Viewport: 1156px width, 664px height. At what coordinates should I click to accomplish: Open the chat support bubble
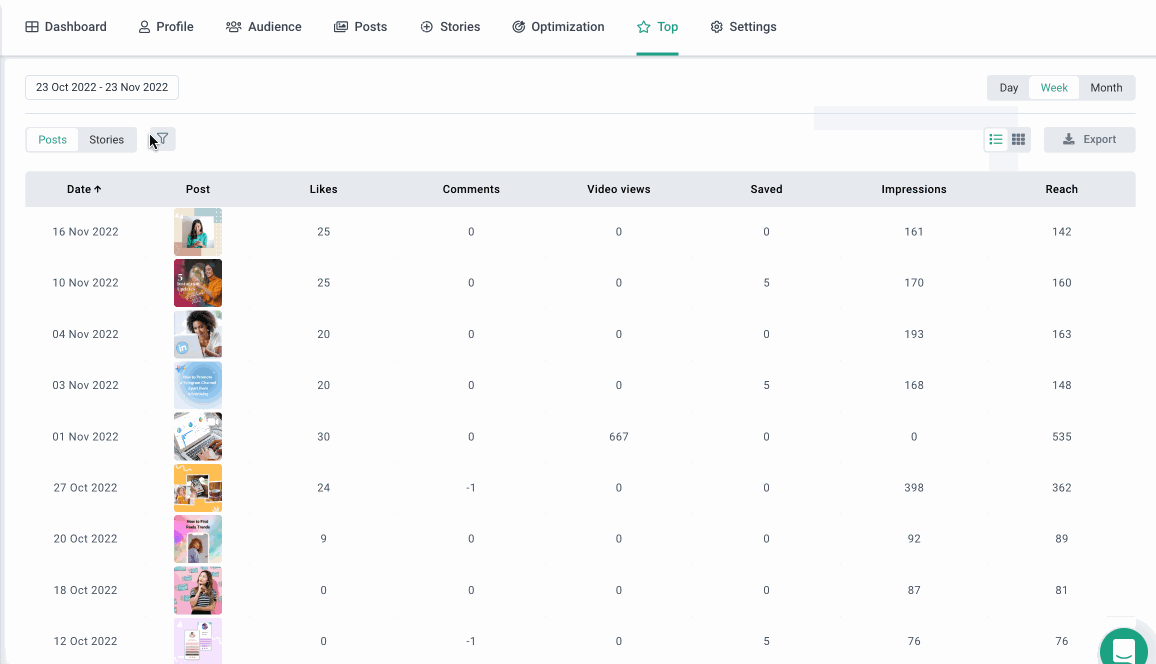(x=1123, y=648)
